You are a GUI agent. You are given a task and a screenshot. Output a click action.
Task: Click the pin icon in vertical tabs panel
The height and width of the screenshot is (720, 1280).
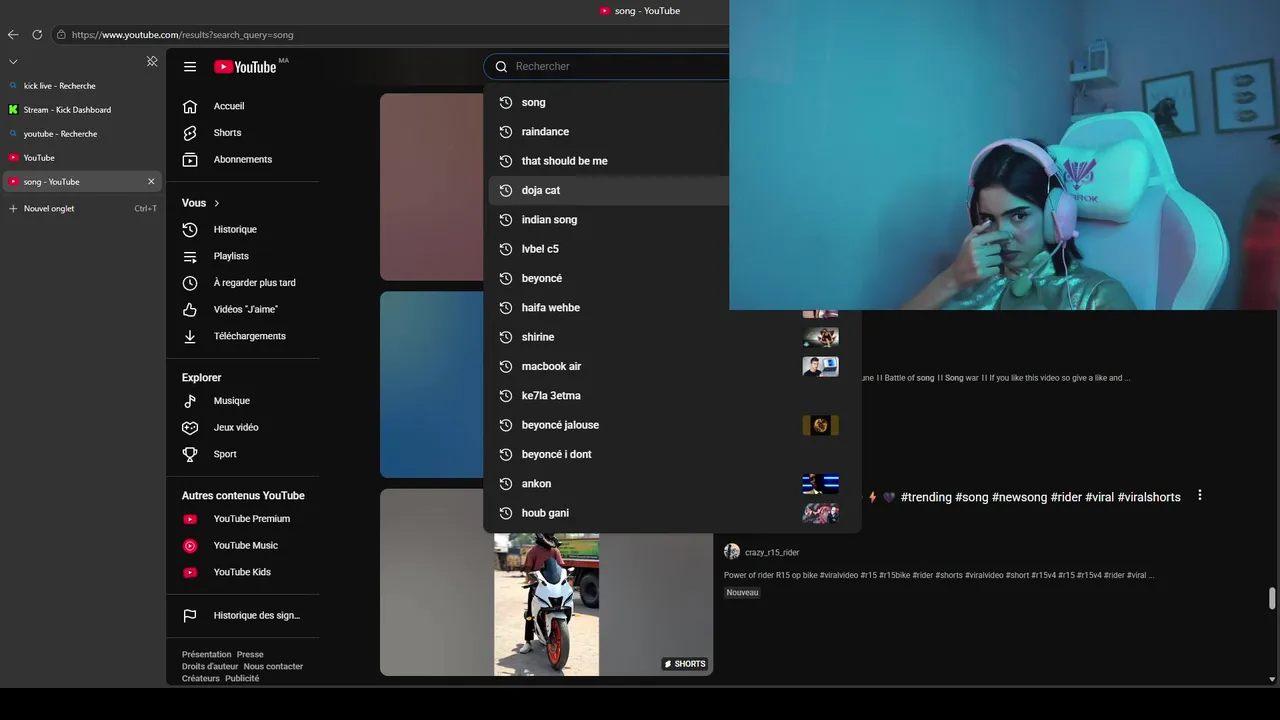click(x=152, y=61)
